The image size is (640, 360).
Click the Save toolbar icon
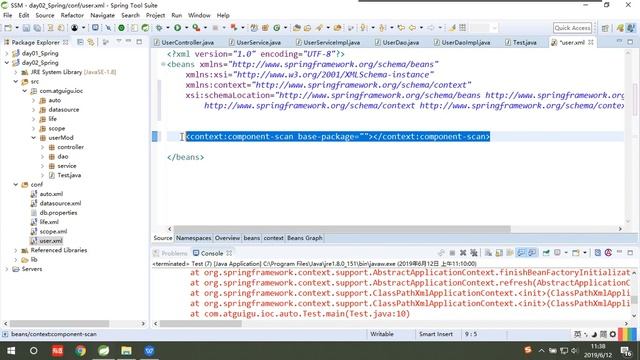pos(26,28)
